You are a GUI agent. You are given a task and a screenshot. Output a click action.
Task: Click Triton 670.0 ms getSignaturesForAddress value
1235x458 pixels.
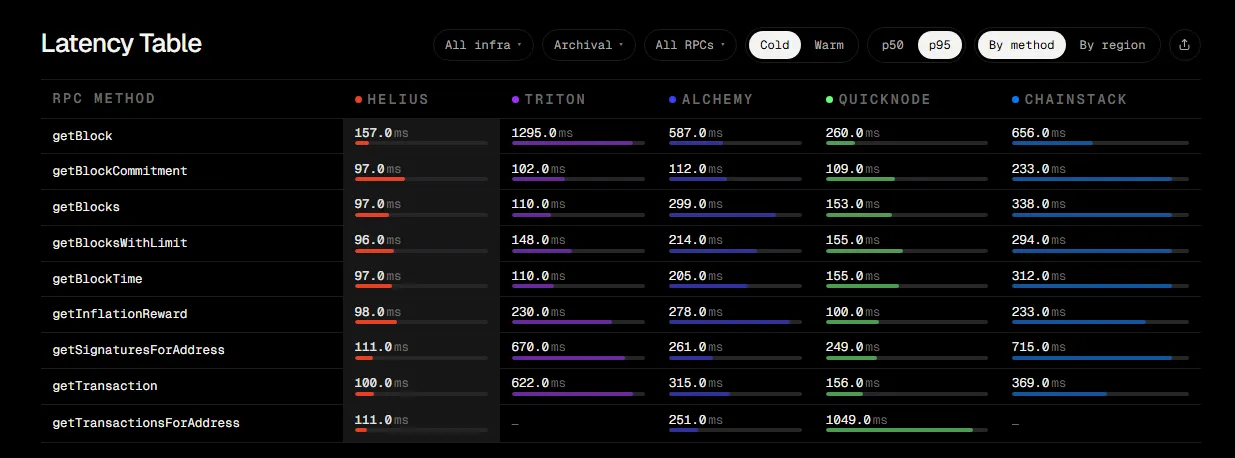point(538,347)
